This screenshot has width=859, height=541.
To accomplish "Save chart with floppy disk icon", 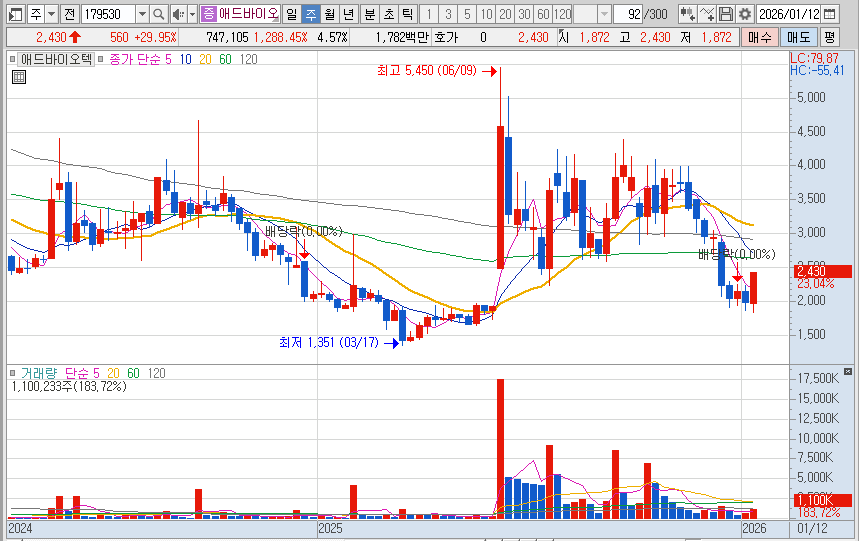I will pos(726,14).
